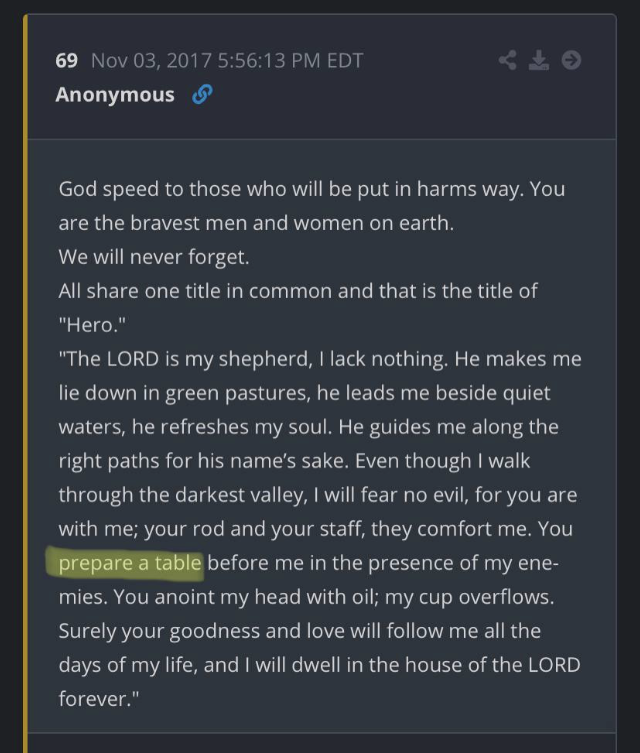Image resolution: width=640 pixels, height=753 pixels.
Task: Download post 69 with the download icon
Action: pos(539,61)
